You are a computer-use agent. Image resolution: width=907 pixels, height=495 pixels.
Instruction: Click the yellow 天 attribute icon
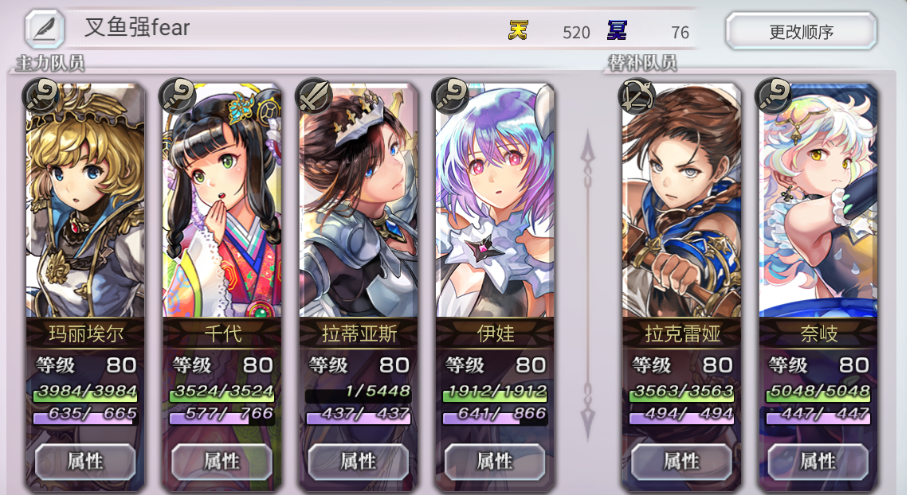pyautogui.click(x=518, y=30)
